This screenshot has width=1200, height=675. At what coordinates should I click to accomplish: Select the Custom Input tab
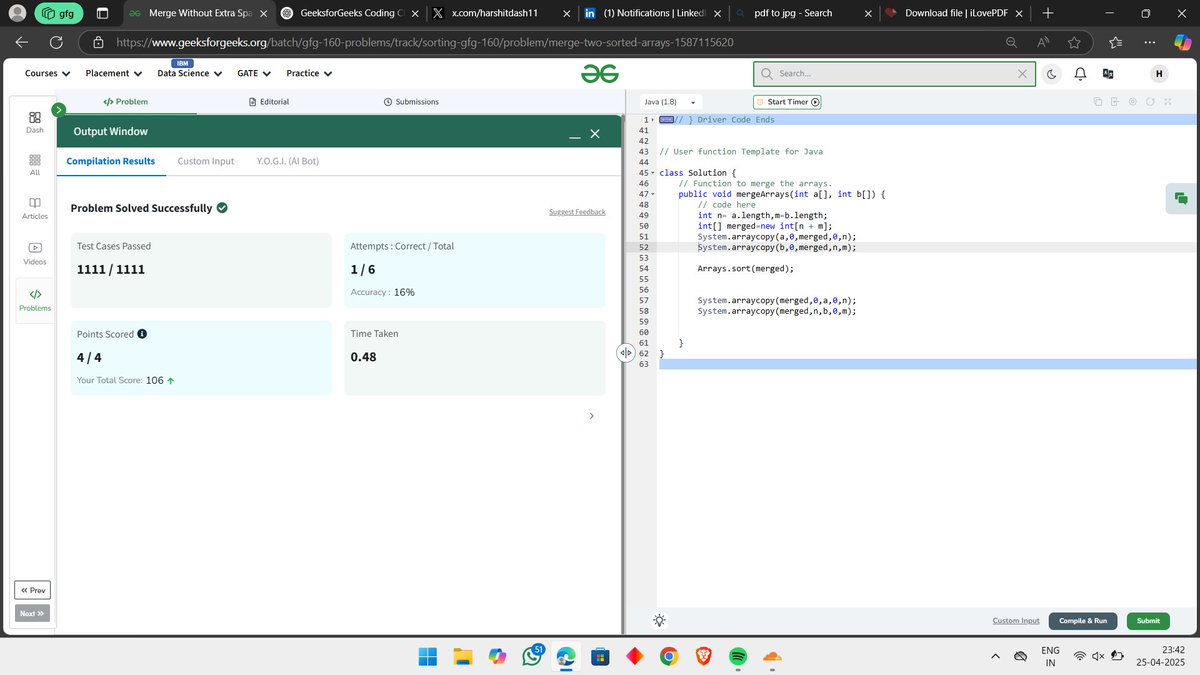coord(205,161)
